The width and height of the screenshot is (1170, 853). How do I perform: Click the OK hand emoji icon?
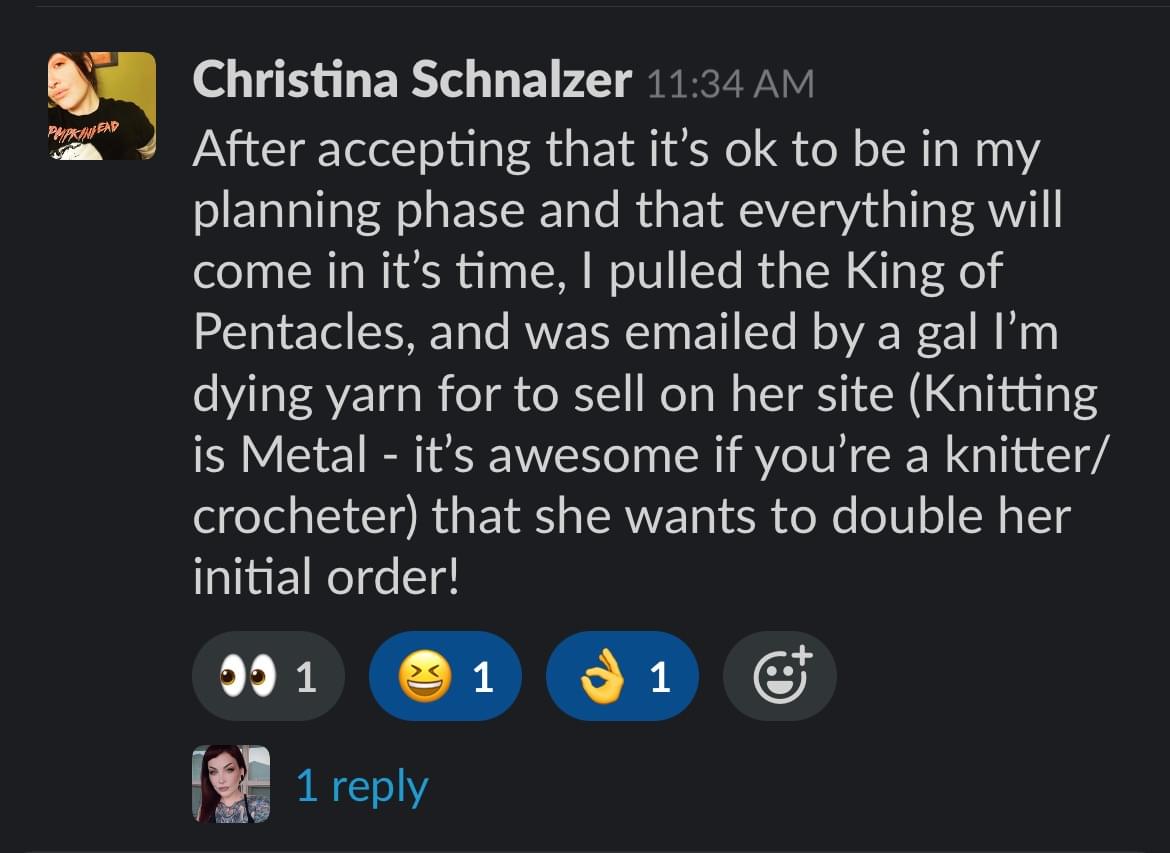pos(602,676)
